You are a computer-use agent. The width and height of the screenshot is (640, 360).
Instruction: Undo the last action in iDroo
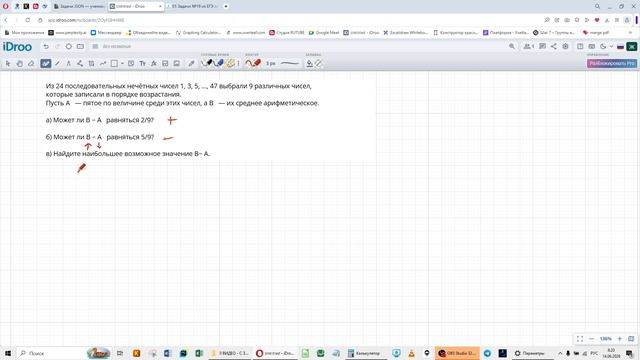[x=46, y=47]
